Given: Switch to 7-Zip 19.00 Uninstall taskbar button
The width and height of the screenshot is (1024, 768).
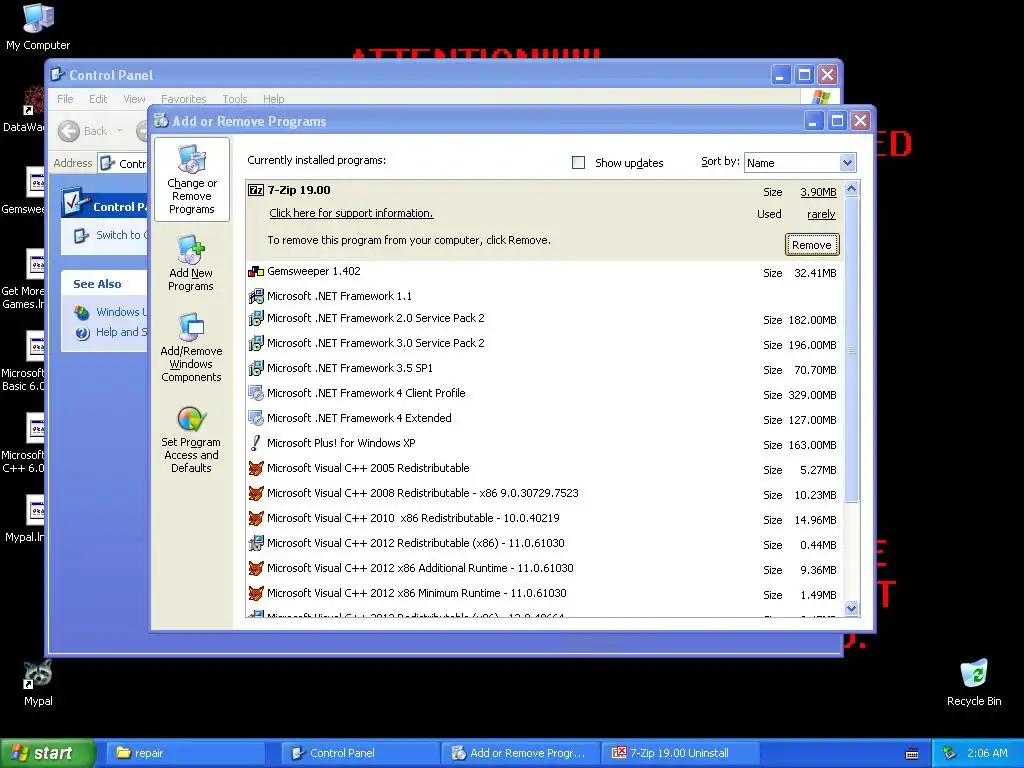Looking at the screenshot, I should [679, 753].
